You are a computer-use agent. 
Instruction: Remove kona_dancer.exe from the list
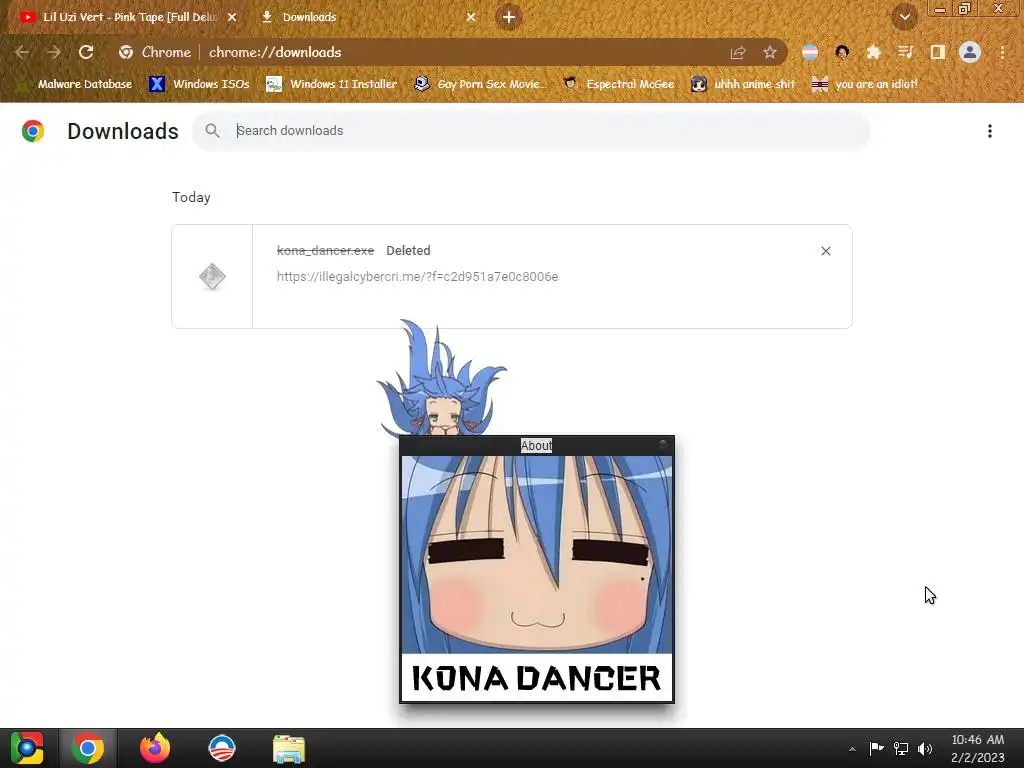click(825, 251)
